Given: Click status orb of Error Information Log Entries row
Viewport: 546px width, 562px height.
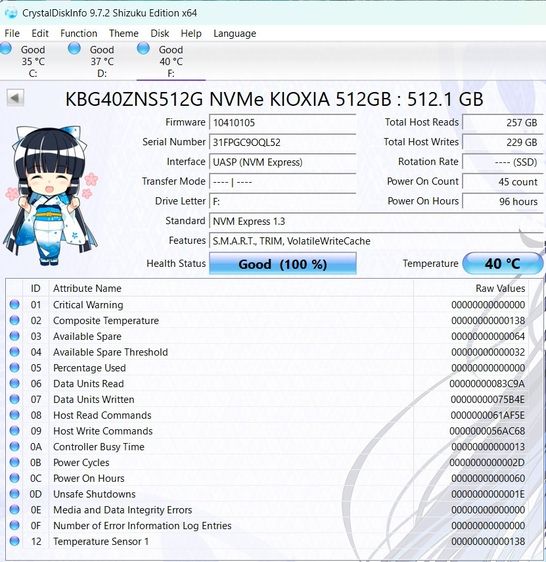Looking at the screenshot, I should coord(14,525).
